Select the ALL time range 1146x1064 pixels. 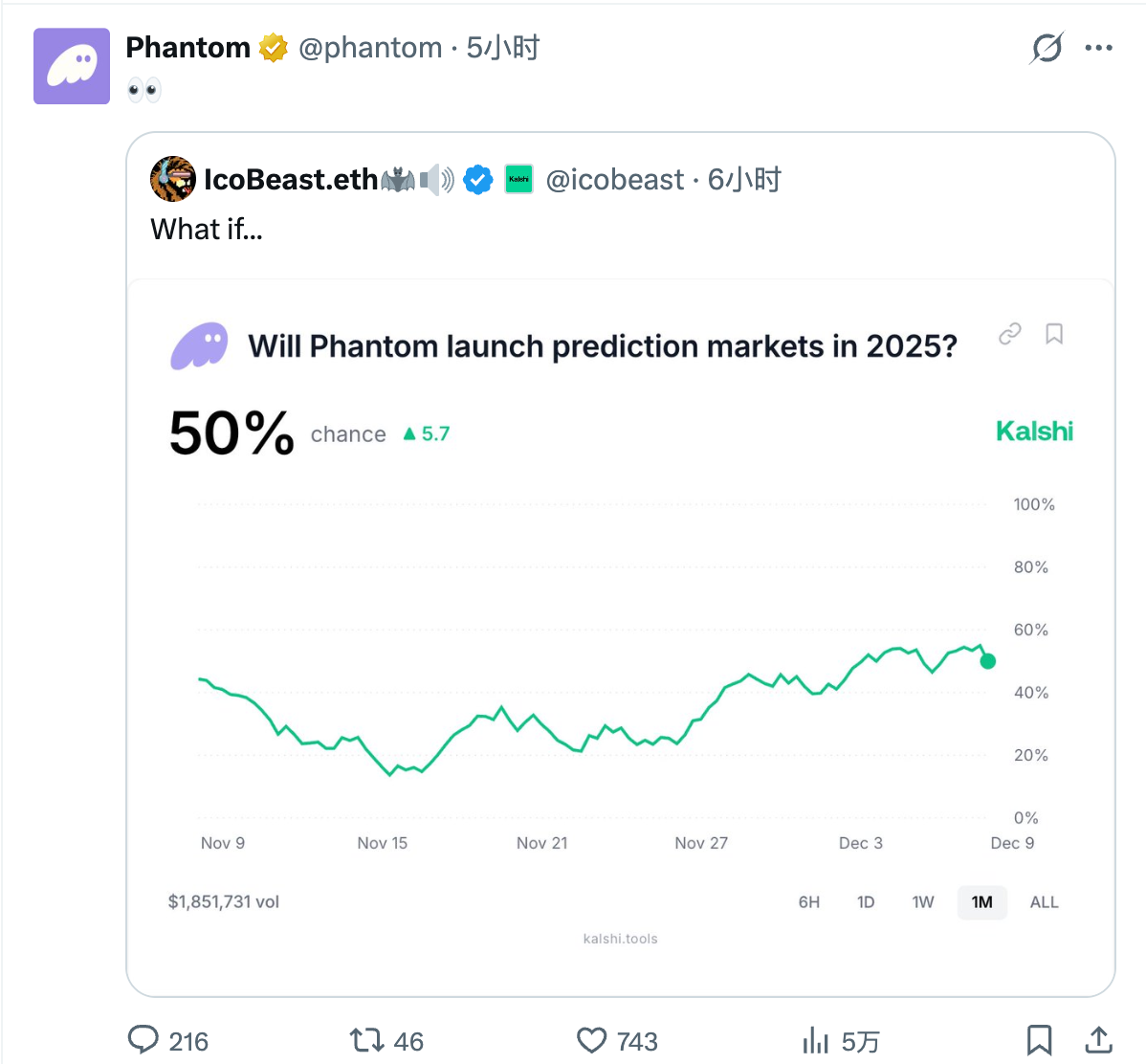click(1044, 902)
